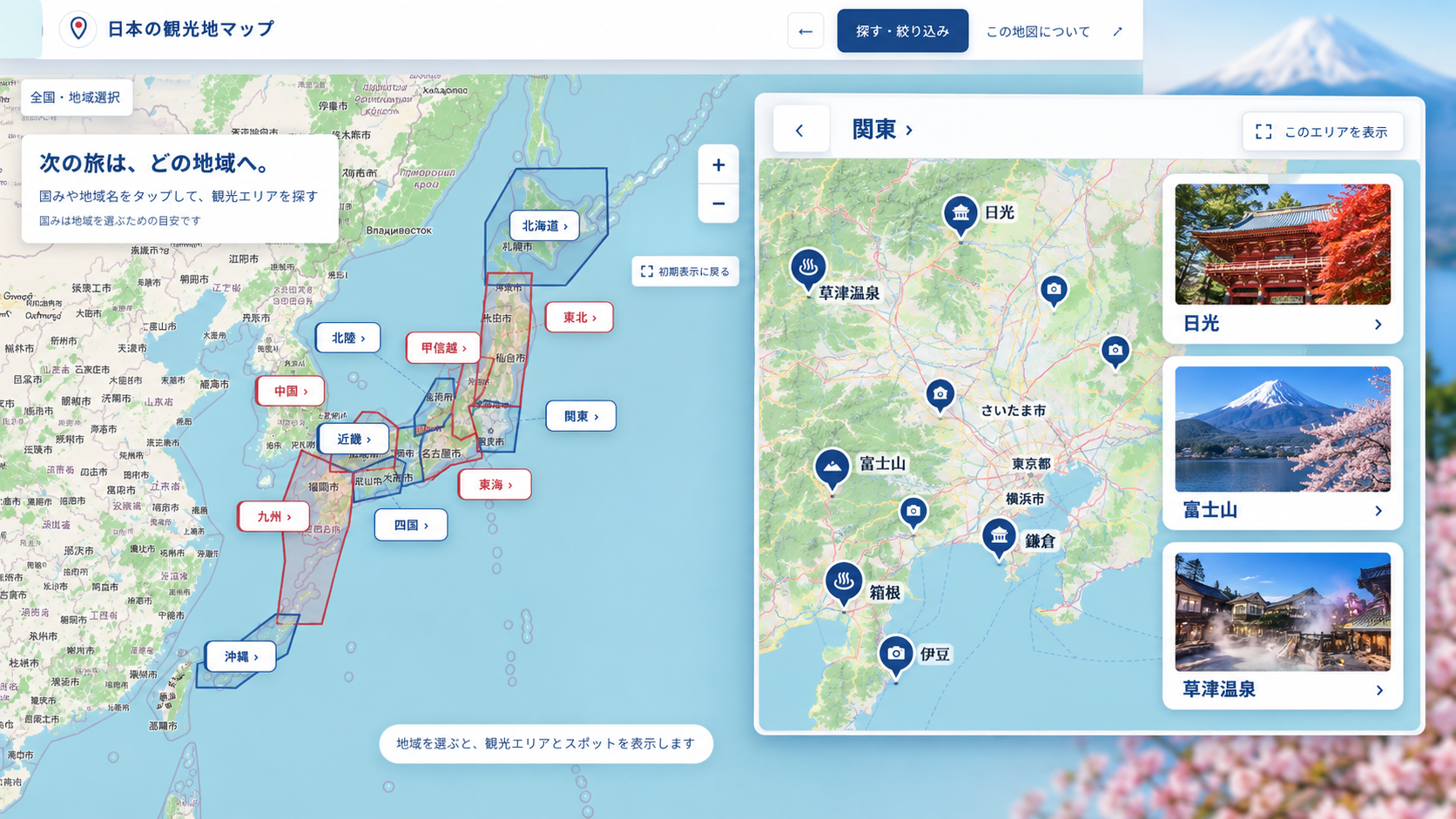The width and height of the screenshot is (1456, 819).
Task: Open the 沖縄 region label
Action: pyautogui.click(x=241, y=657)
